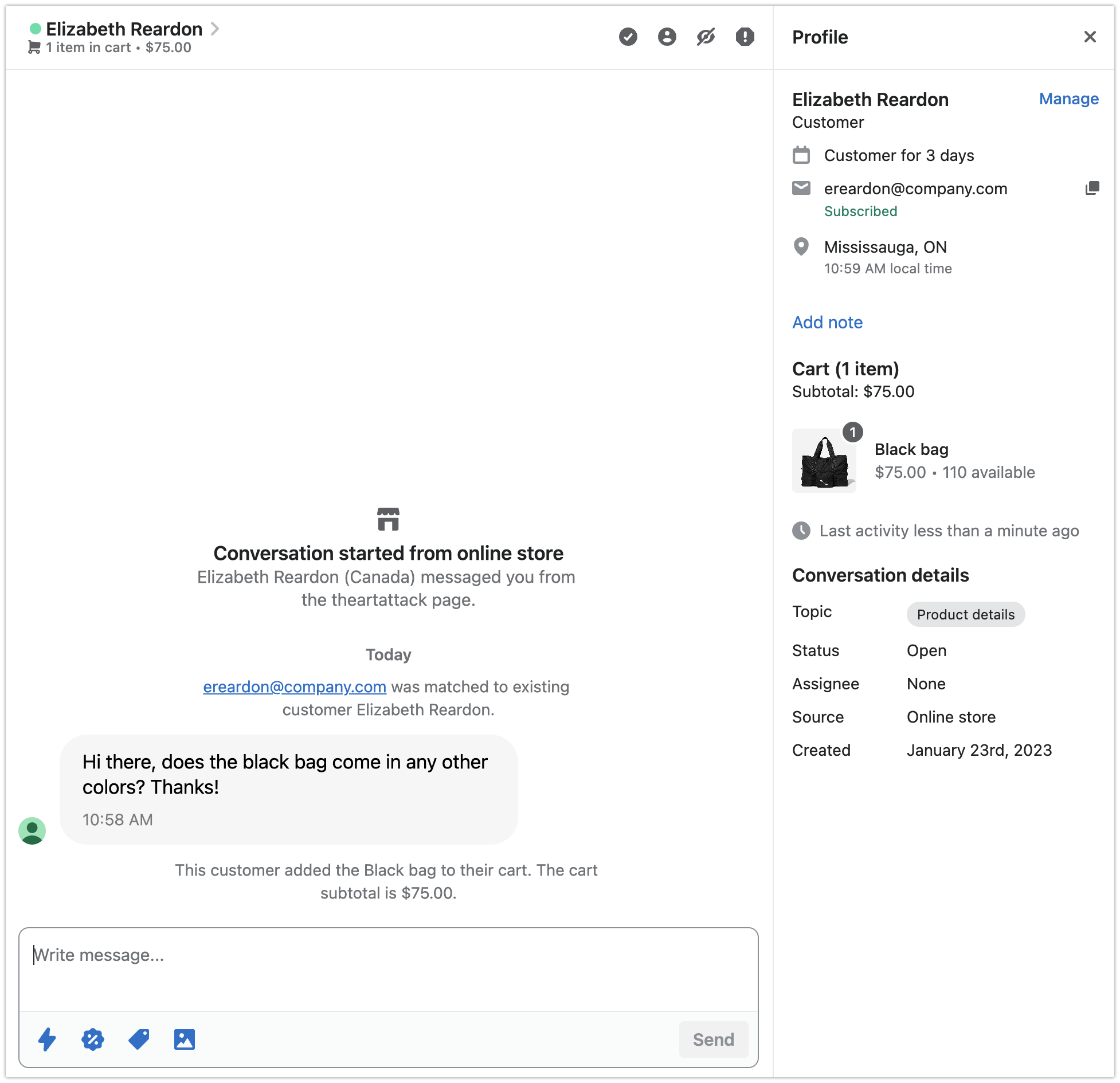This screenshot has width=1120, height=1083.
Task: Click the Add note link
Action: (827, 323)
